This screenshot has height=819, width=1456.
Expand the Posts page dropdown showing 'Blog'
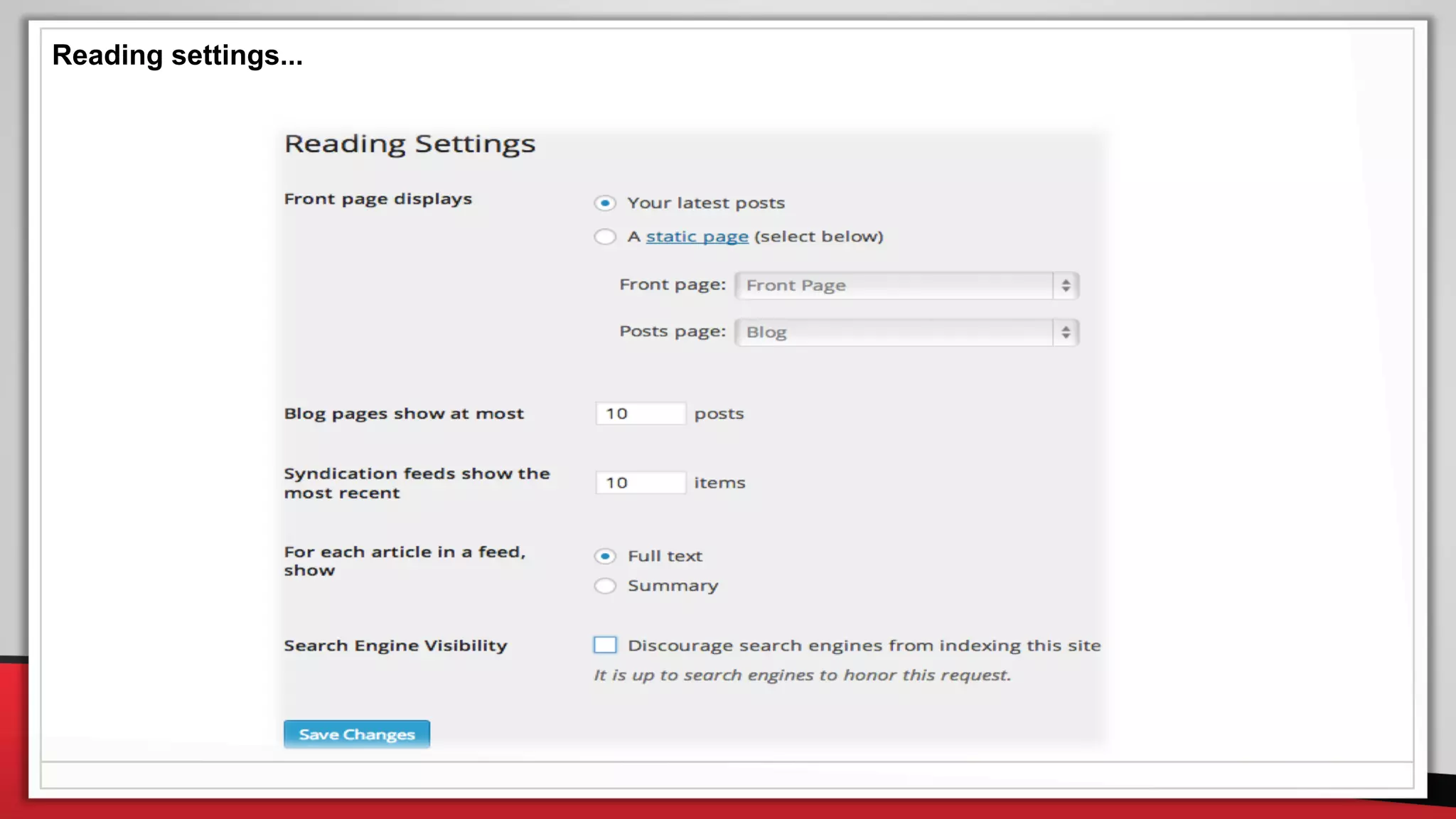[894, 333]
